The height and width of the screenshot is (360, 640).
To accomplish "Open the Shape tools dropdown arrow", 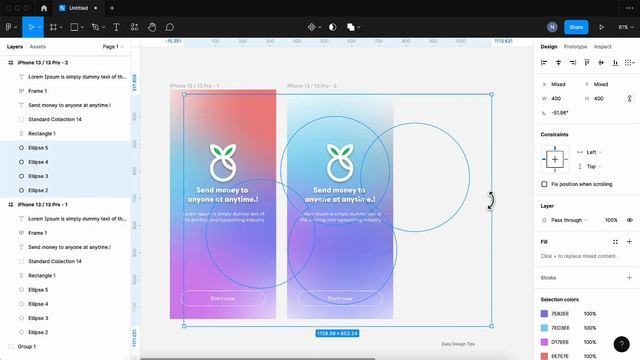I will coord(82,27).
